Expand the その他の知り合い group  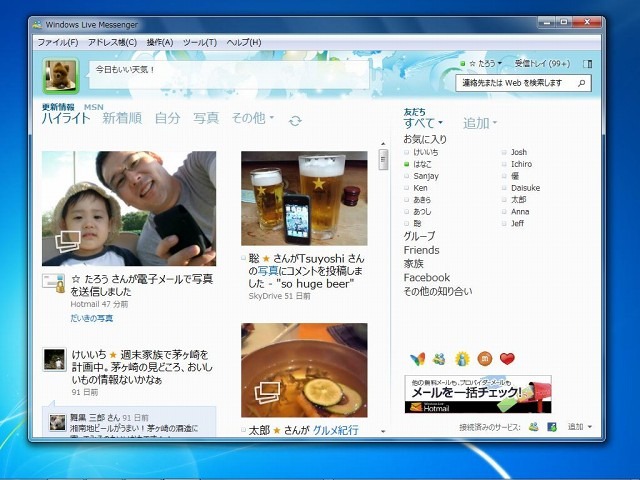pyautogui.click(x=438, y=291)
